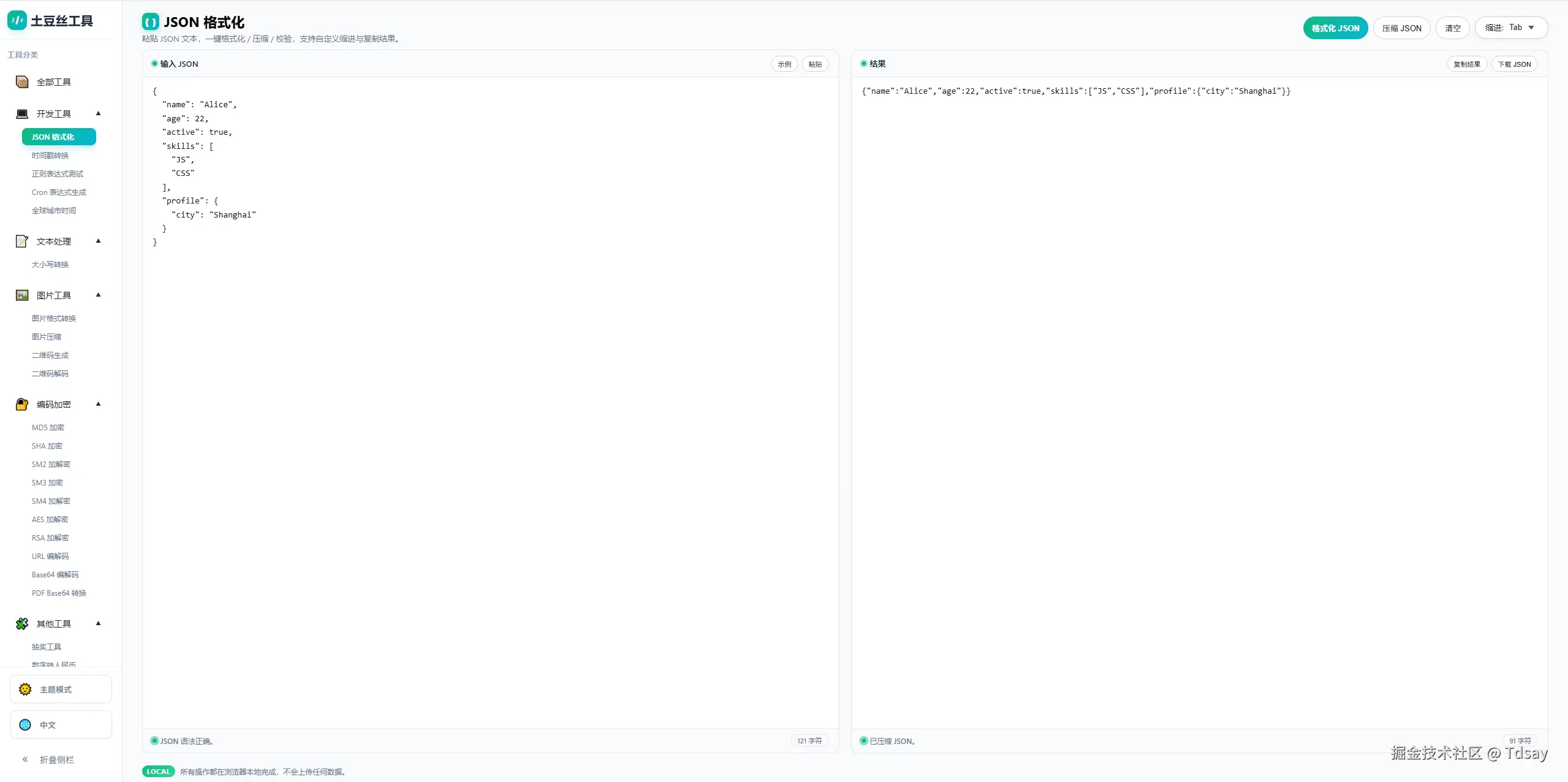Screen dimensions: 1568x782
Task: Click the 文本处理 notepad icon
Action: pyautogui.click(x=22, y=241)
